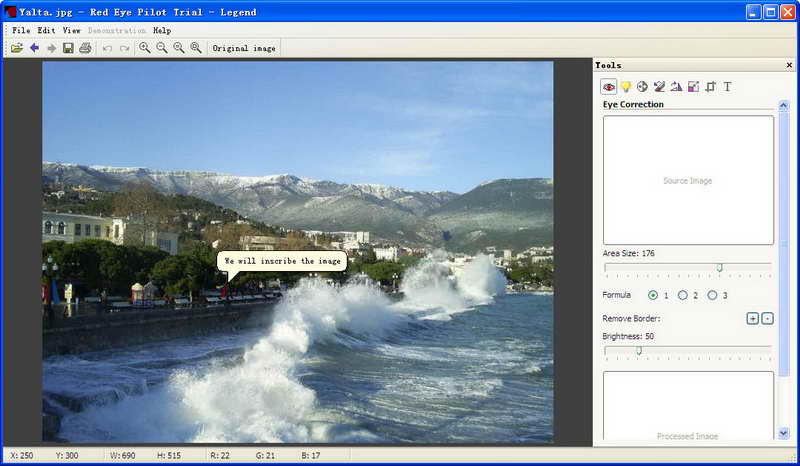The image size is (800, 466).
Task: Click the 'R: 22' status bar entry
Action: point(220,455)
